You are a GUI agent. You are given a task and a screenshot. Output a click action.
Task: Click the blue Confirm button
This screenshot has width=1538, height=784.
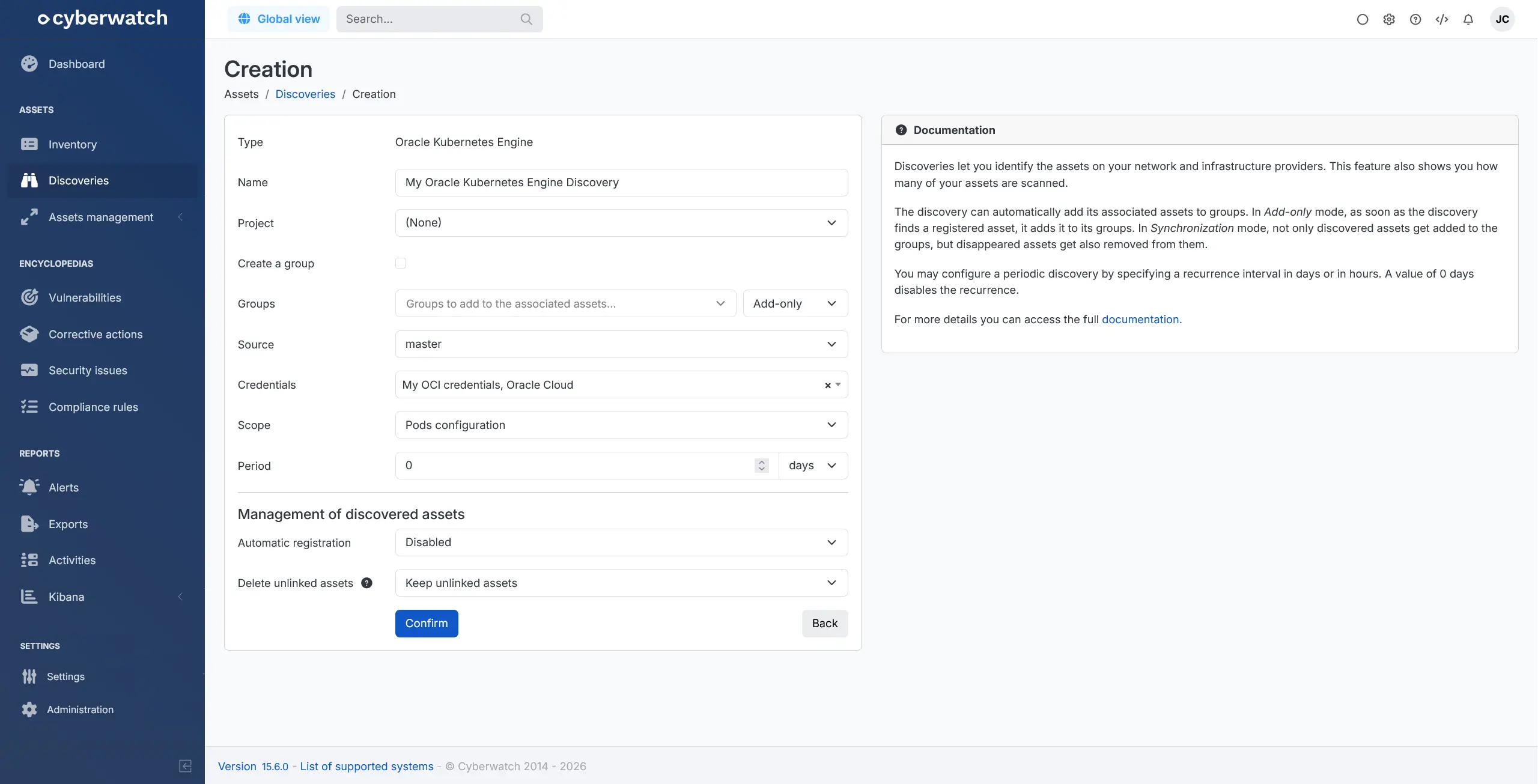click(x=426, y=623)
